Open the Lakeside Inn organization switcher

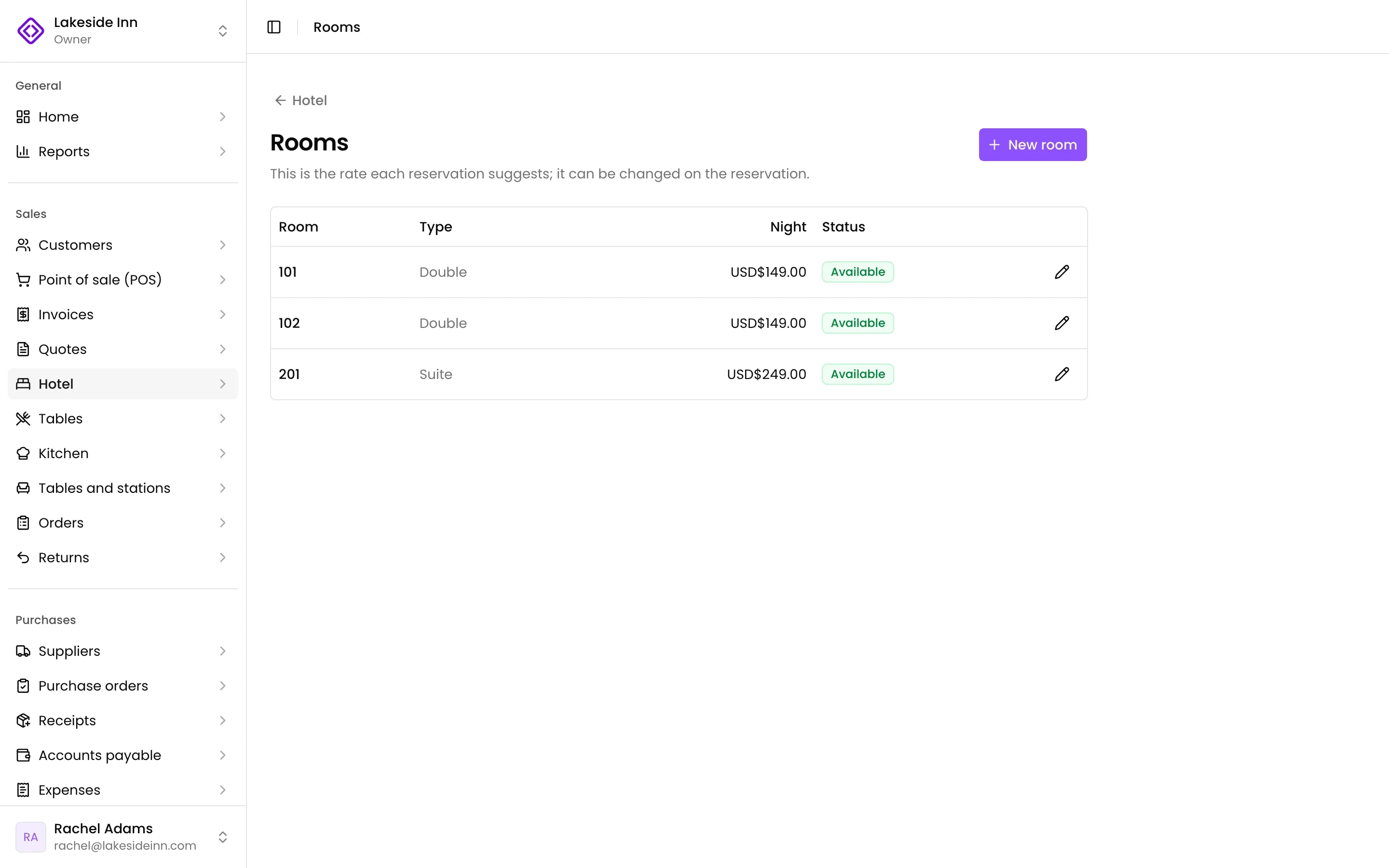click(x=123, y=30)
